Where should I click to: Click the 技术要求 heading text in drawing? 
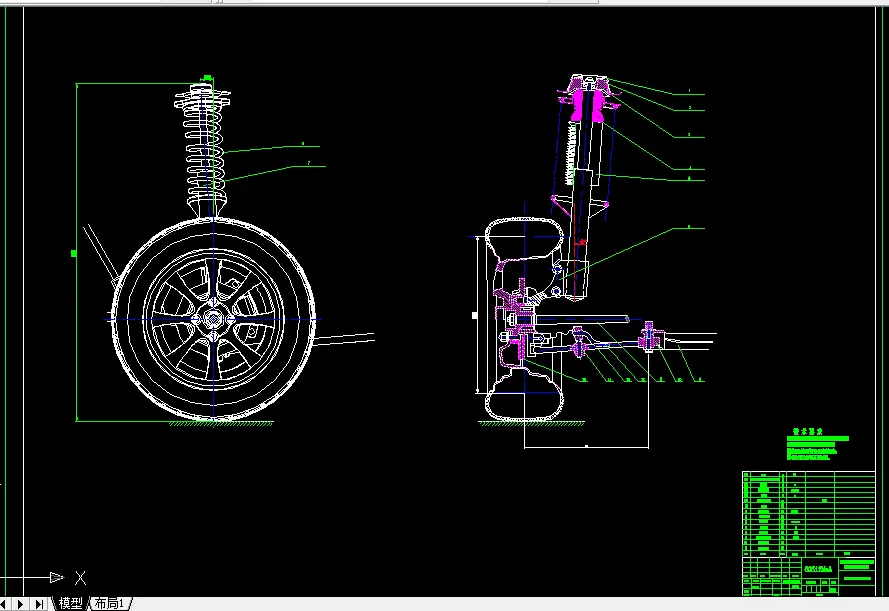coord(808,431)
